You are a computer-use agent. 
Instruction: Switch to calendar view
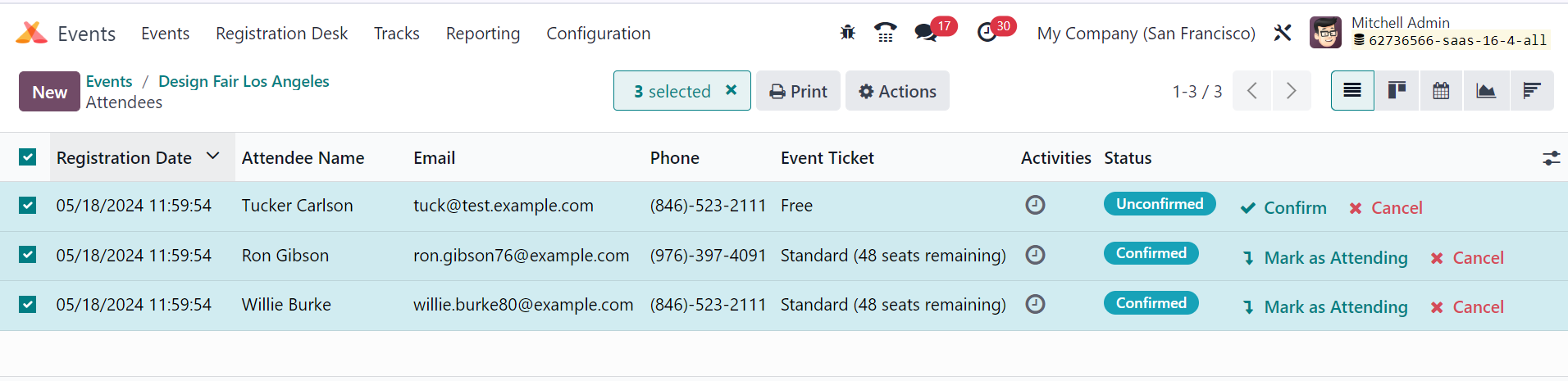point(1441,91)
